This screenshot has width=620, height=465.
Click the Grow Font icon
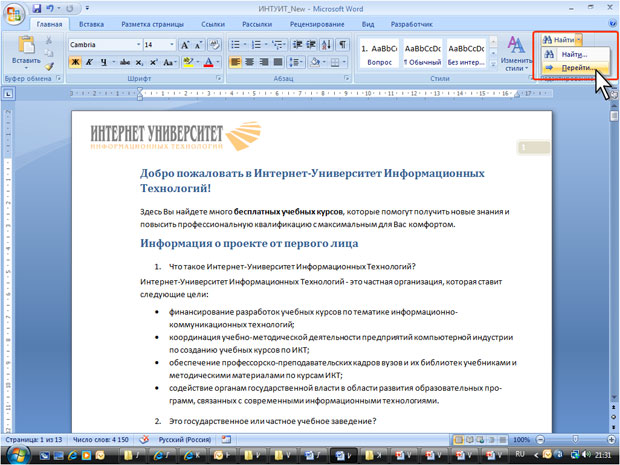185,45
